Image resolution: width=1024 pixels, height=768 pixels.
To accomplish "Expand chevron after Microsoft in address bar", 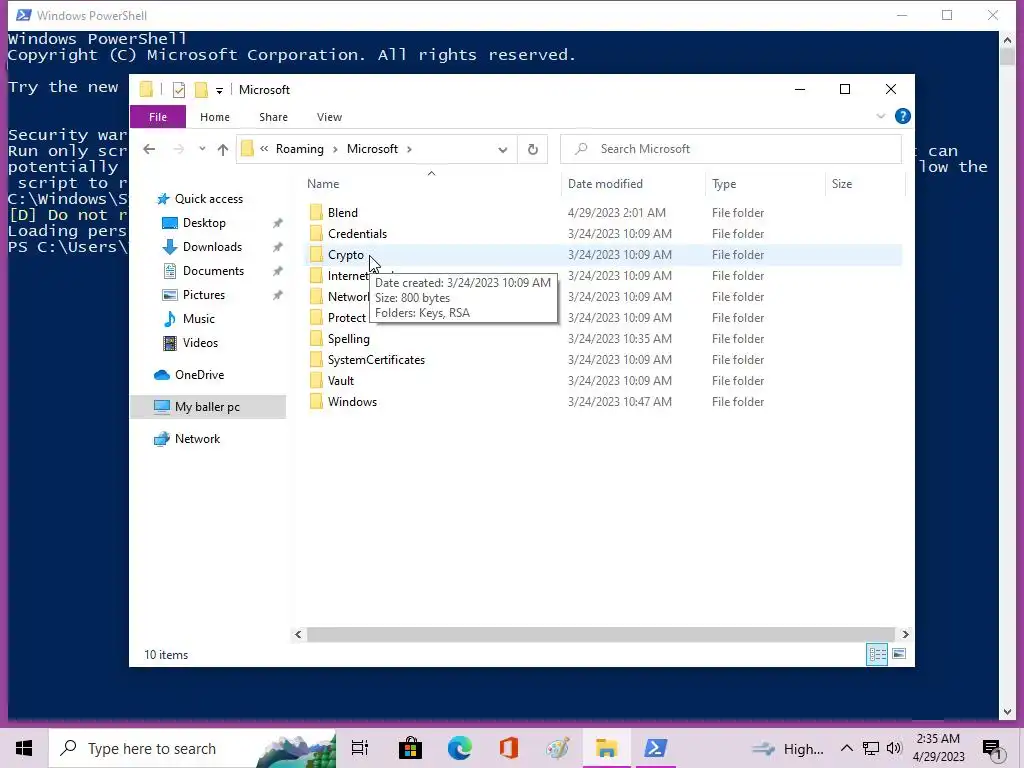I will tap(409, 149).
